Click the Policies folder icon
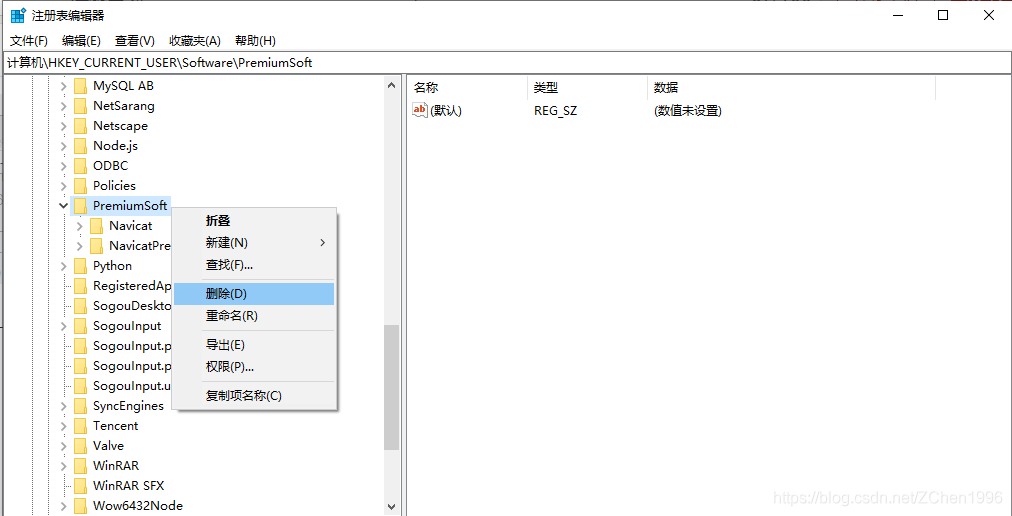This screenshot has height=516, width=1012. [x=80, y=186]
